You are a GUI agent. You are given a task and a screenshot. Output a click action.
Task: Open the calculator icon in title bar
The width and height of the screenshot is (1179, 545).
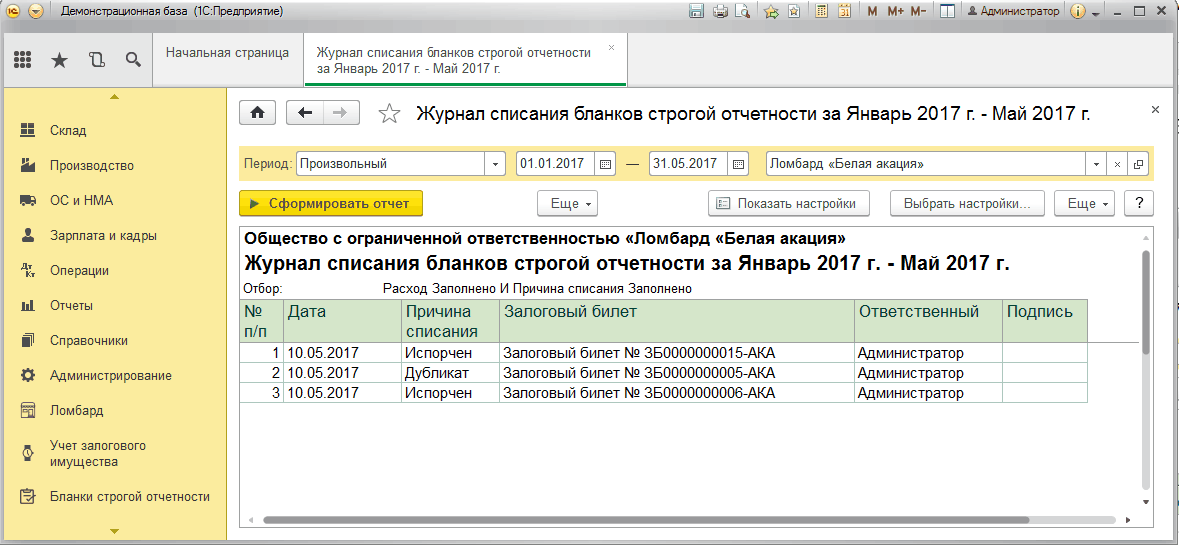point(822,11)
